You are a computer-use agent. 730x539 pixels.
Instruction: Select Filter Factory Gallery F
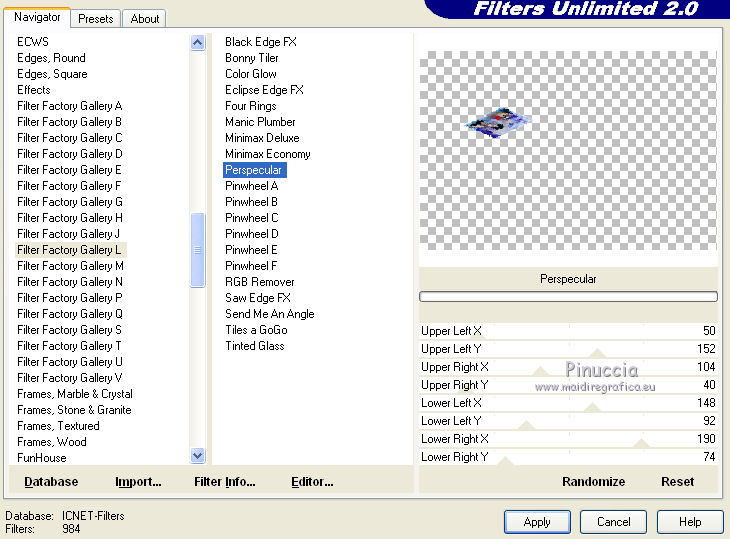[69, 186]
